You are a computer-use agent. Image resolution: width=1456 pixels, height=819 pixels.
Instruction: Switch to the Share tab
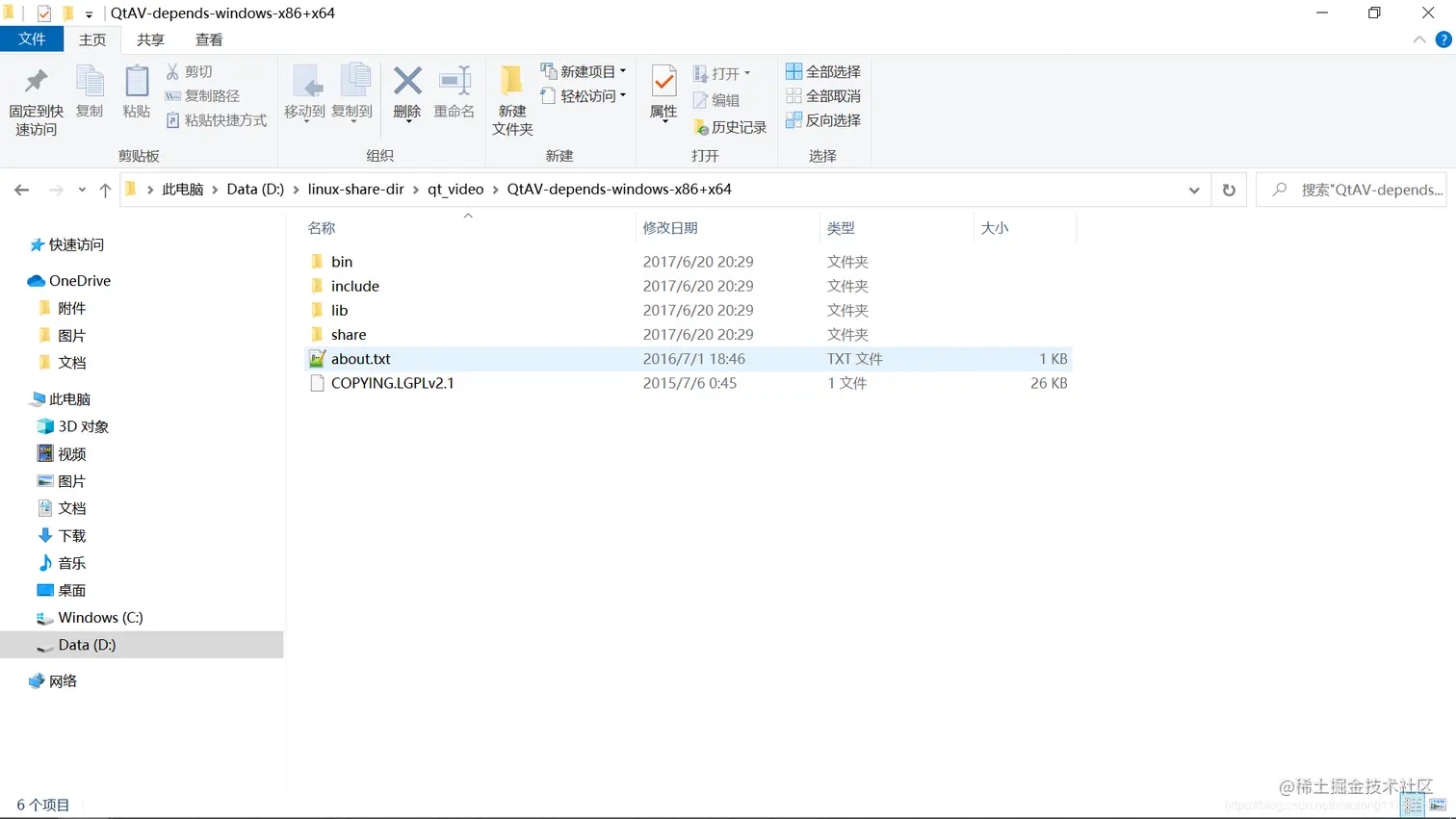tap(150, 39)
